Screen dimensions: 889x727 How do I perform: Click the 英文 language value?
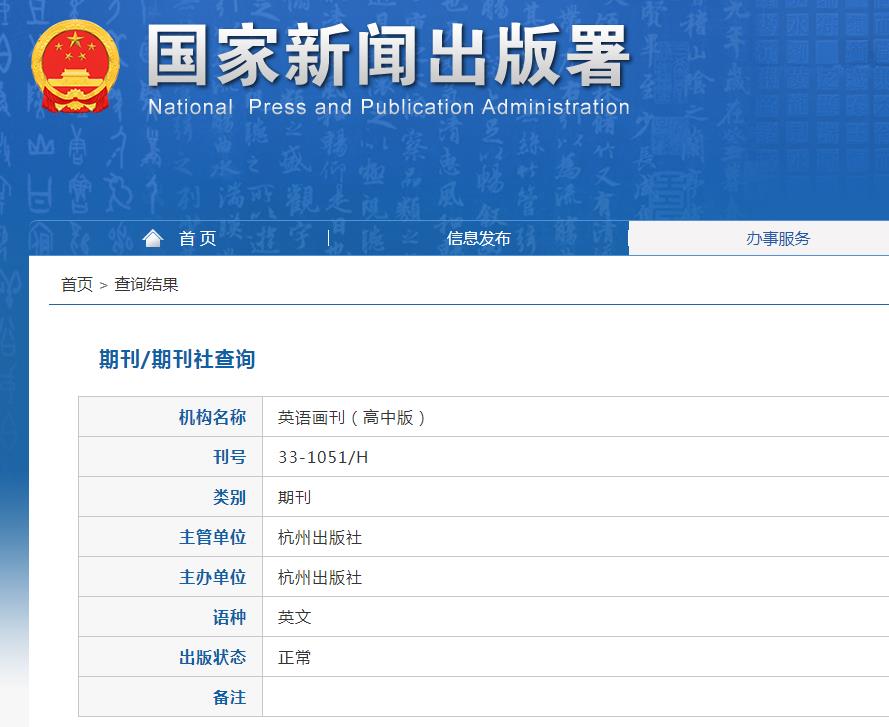coord(295,617)
